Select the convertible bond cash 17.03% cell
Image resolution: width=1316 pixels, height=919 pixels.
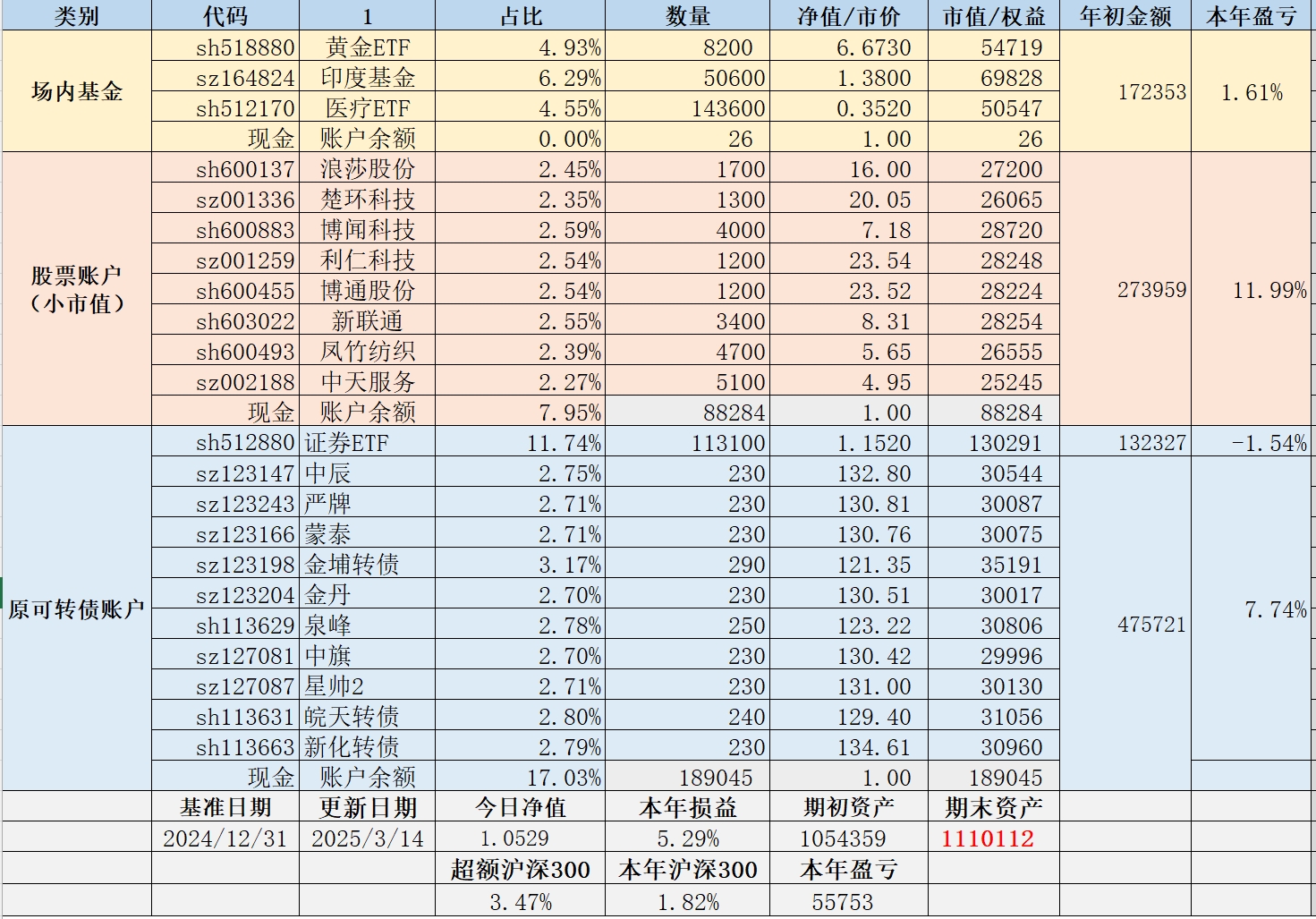click(521, 778)
